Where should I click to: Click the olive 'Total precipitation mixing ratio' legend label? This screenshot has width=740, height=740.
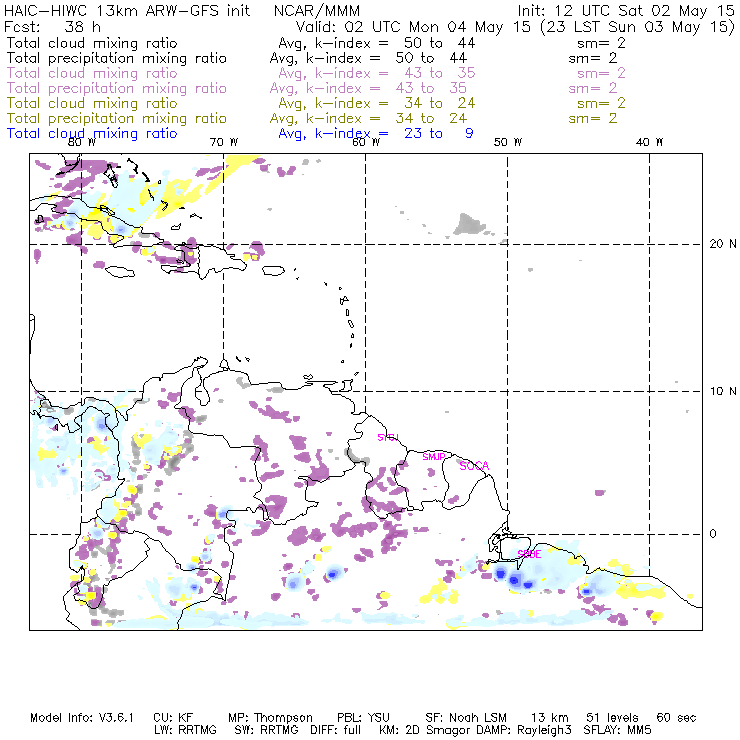(117, 118)
